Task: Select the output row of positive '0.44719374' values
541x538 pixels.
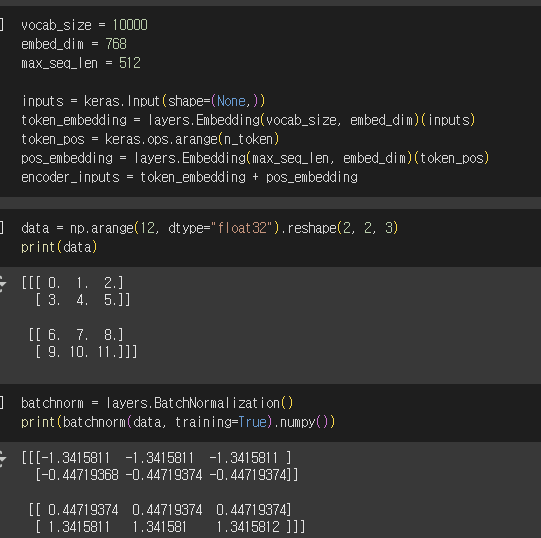Action: pos(160,510)
